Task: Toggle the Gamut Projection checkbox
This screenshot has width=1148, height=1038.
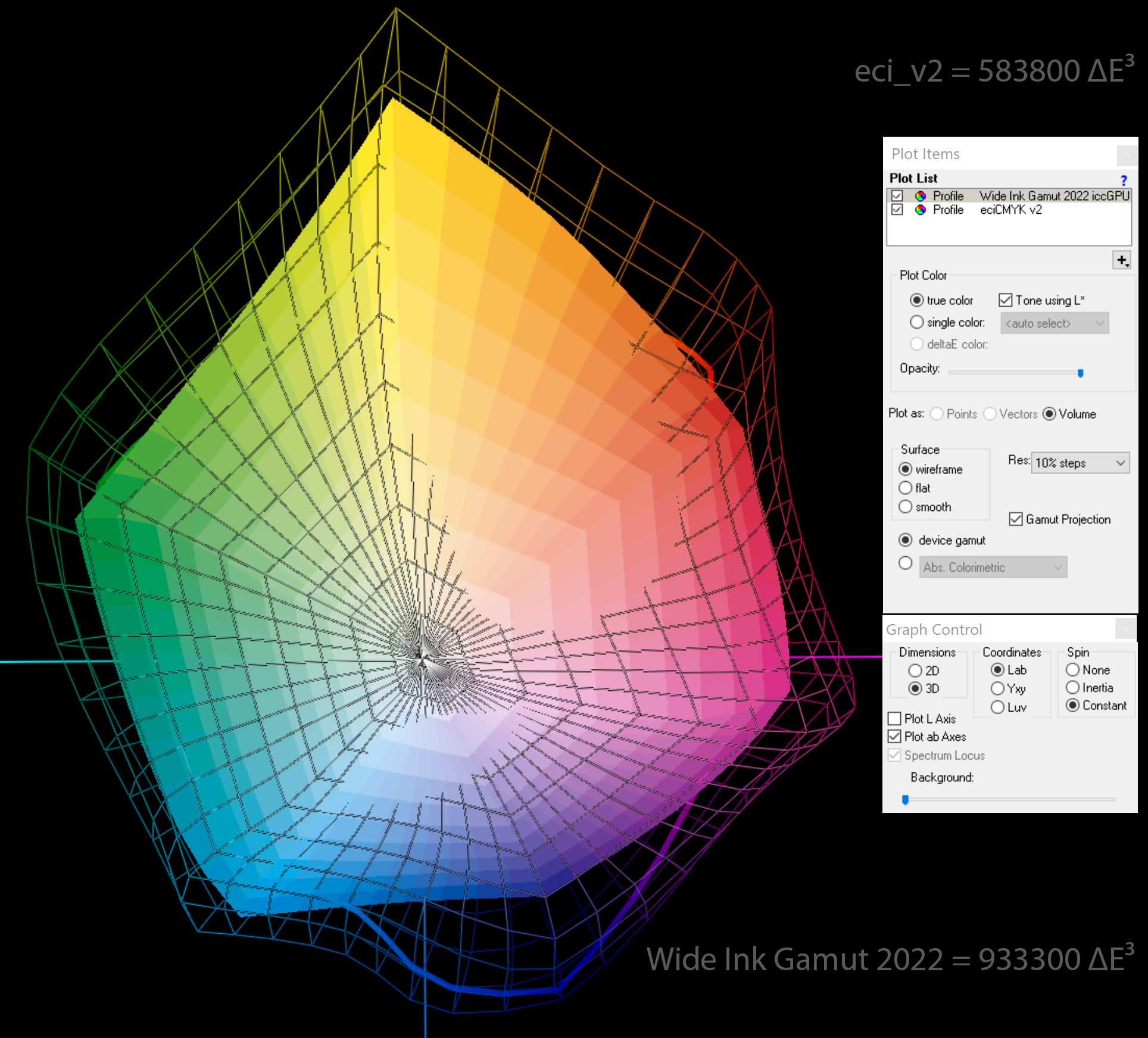Action: (x=1016, y=519)
